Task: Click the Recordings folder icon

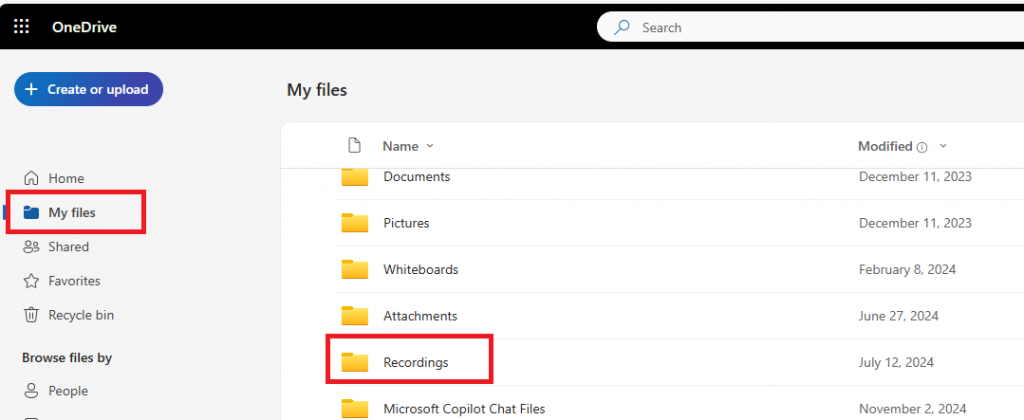Action: [x=355, y=362]
